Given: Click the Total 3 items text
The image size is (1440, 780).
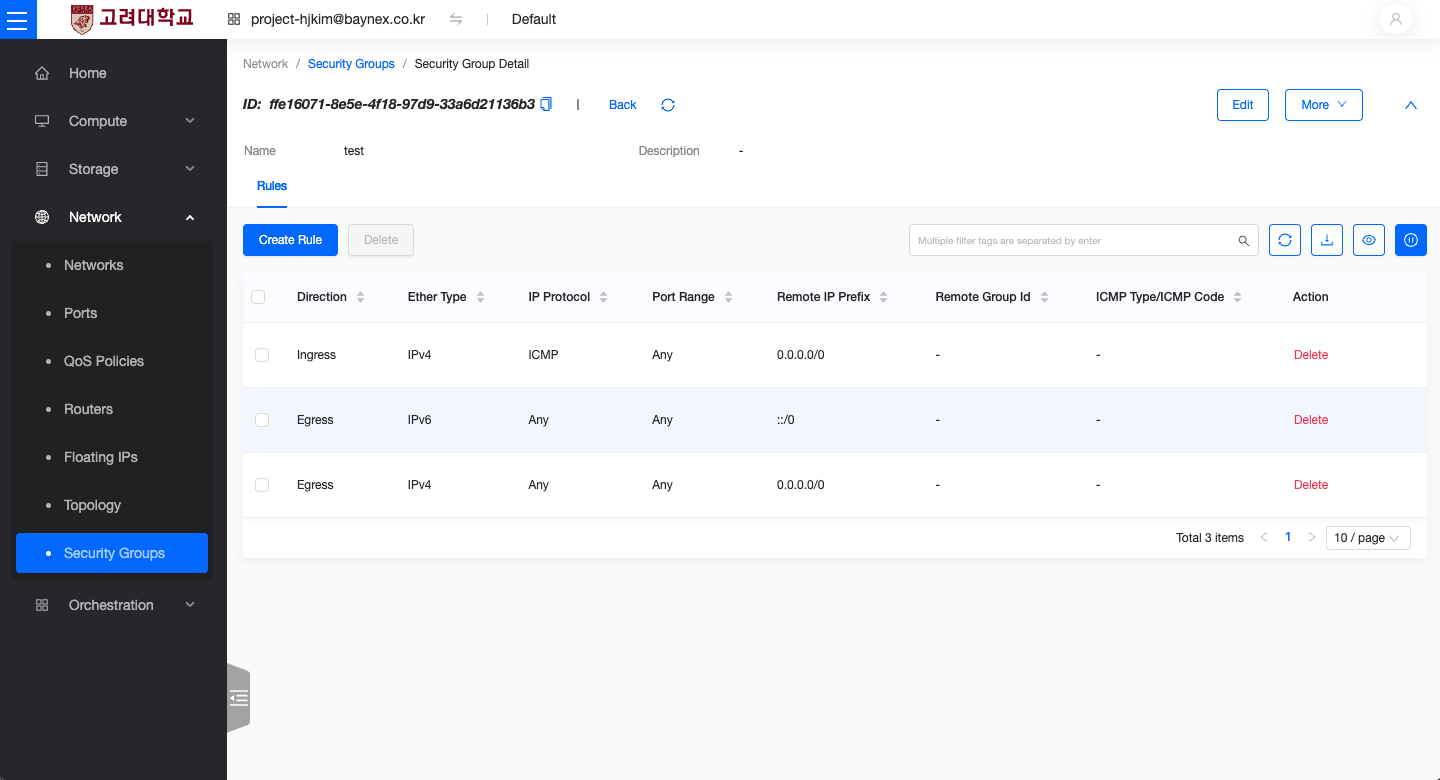Looking at the screenshot, I should (x=1210, y=538).
